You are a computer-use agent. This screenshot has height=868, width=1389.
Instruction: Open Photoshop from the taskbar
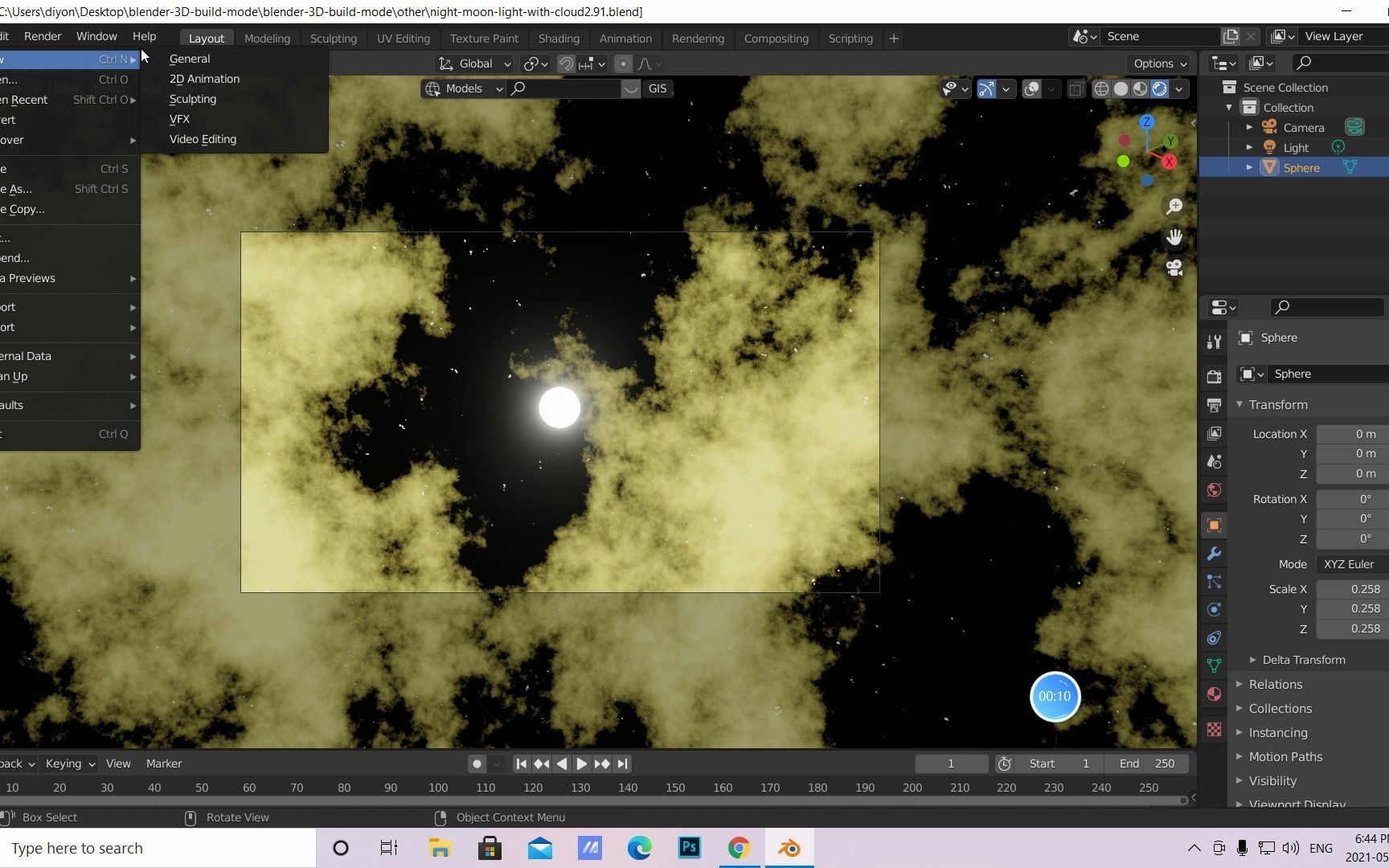pos(689,848)
